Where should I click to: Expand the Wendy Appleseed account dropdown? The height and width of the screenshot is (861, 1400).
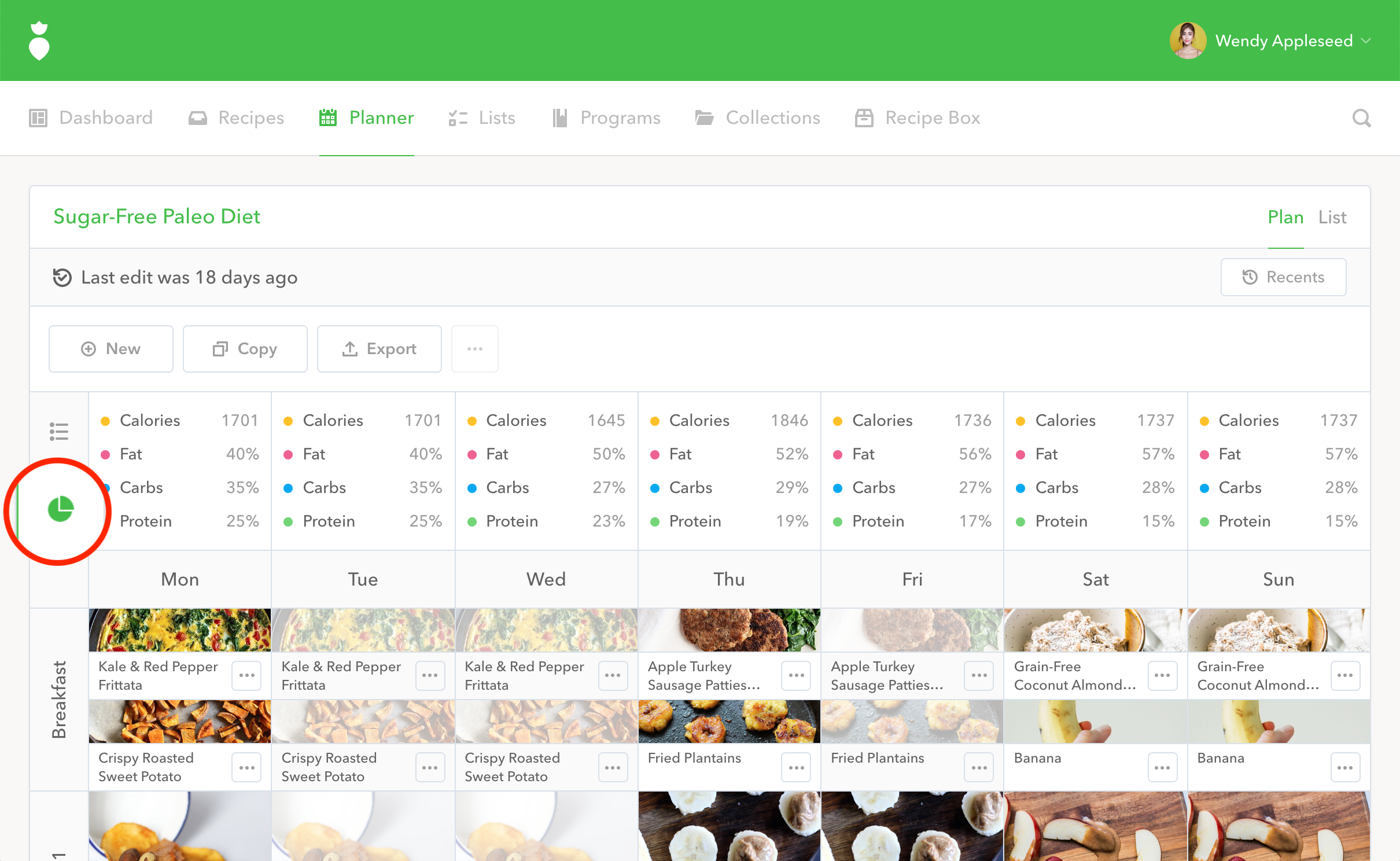[x=1284, y=41]
